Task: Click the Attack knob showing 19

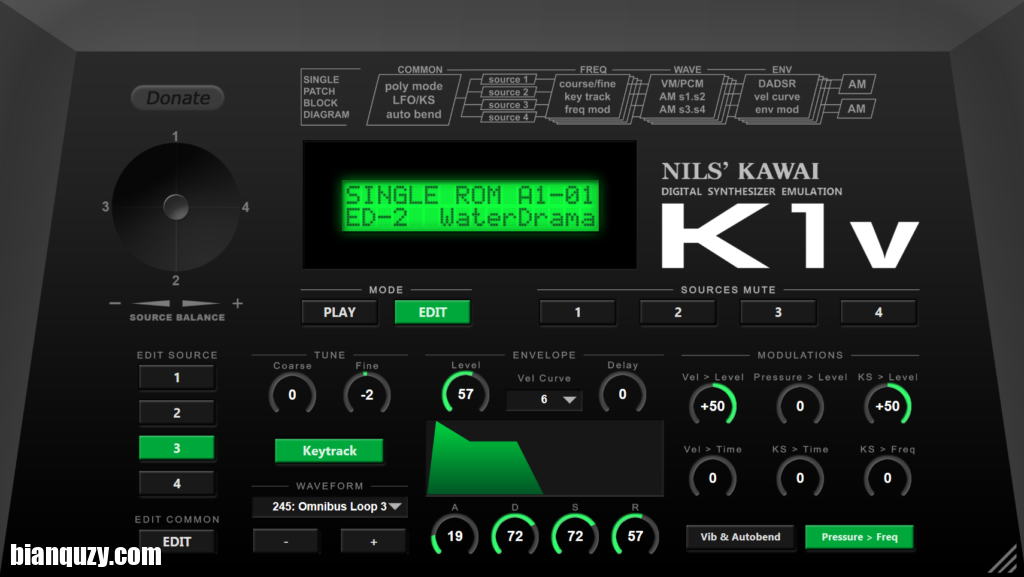Action: [x=455, y=536]
